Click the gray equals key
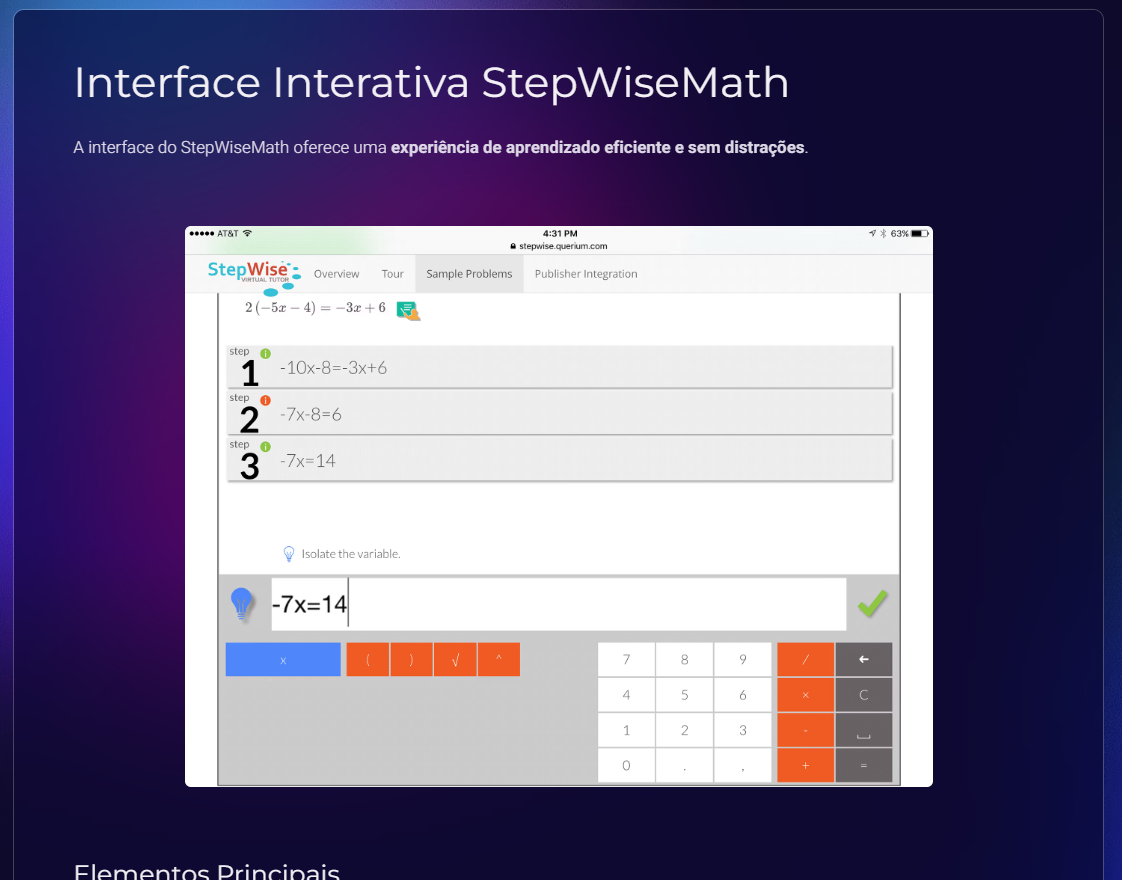The image size is (1122, 880). (x=864, y=766)
